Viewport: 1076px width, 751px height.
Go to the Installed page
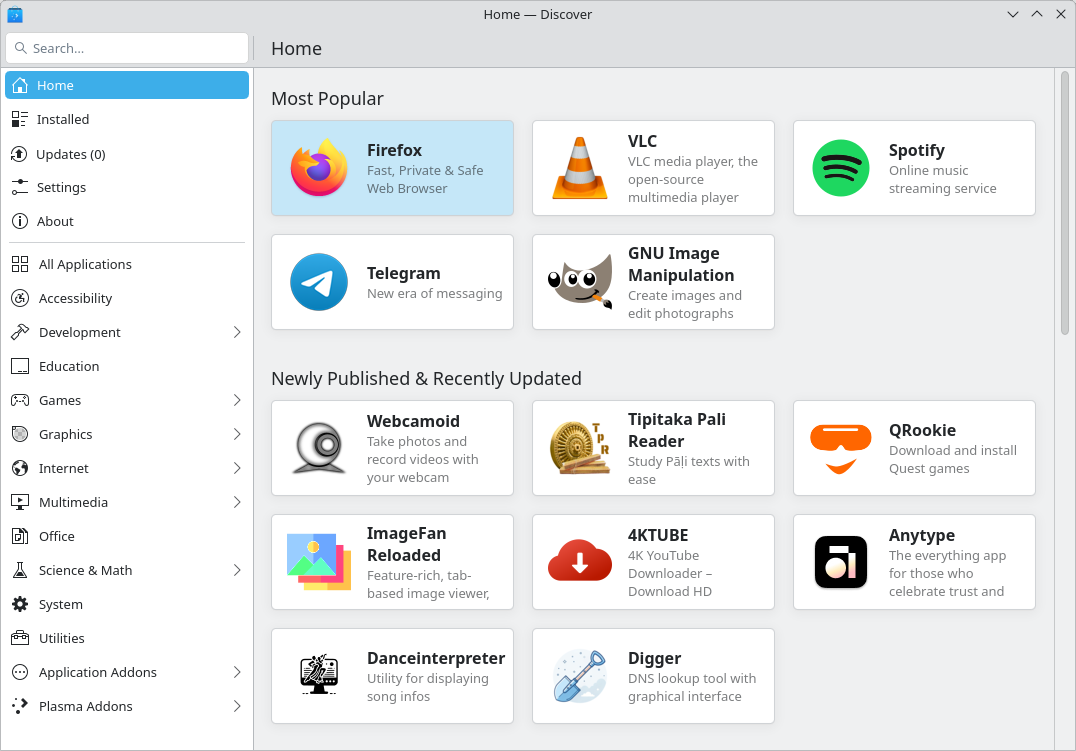127,119
